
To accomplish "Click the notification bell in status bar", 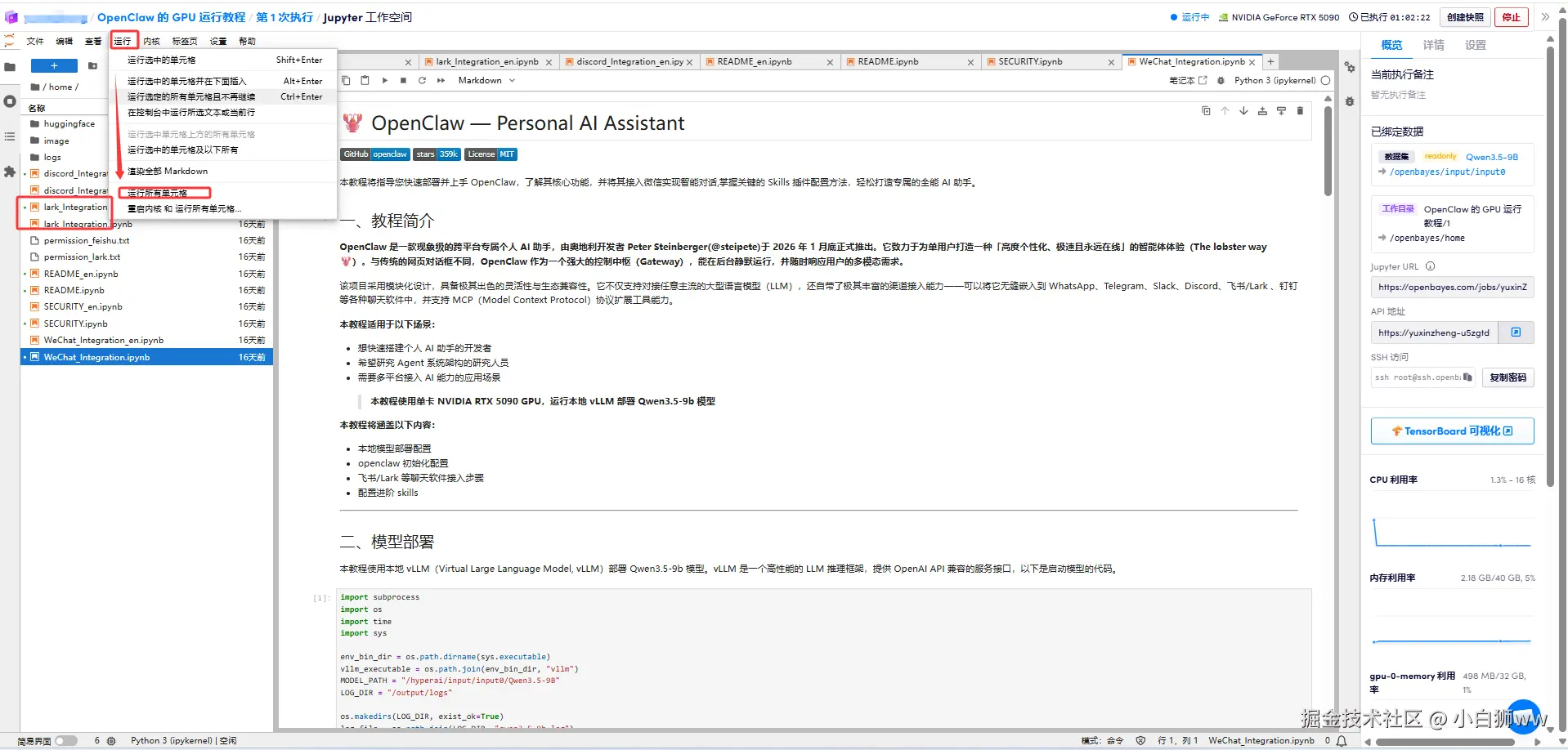I will 1342,741.
